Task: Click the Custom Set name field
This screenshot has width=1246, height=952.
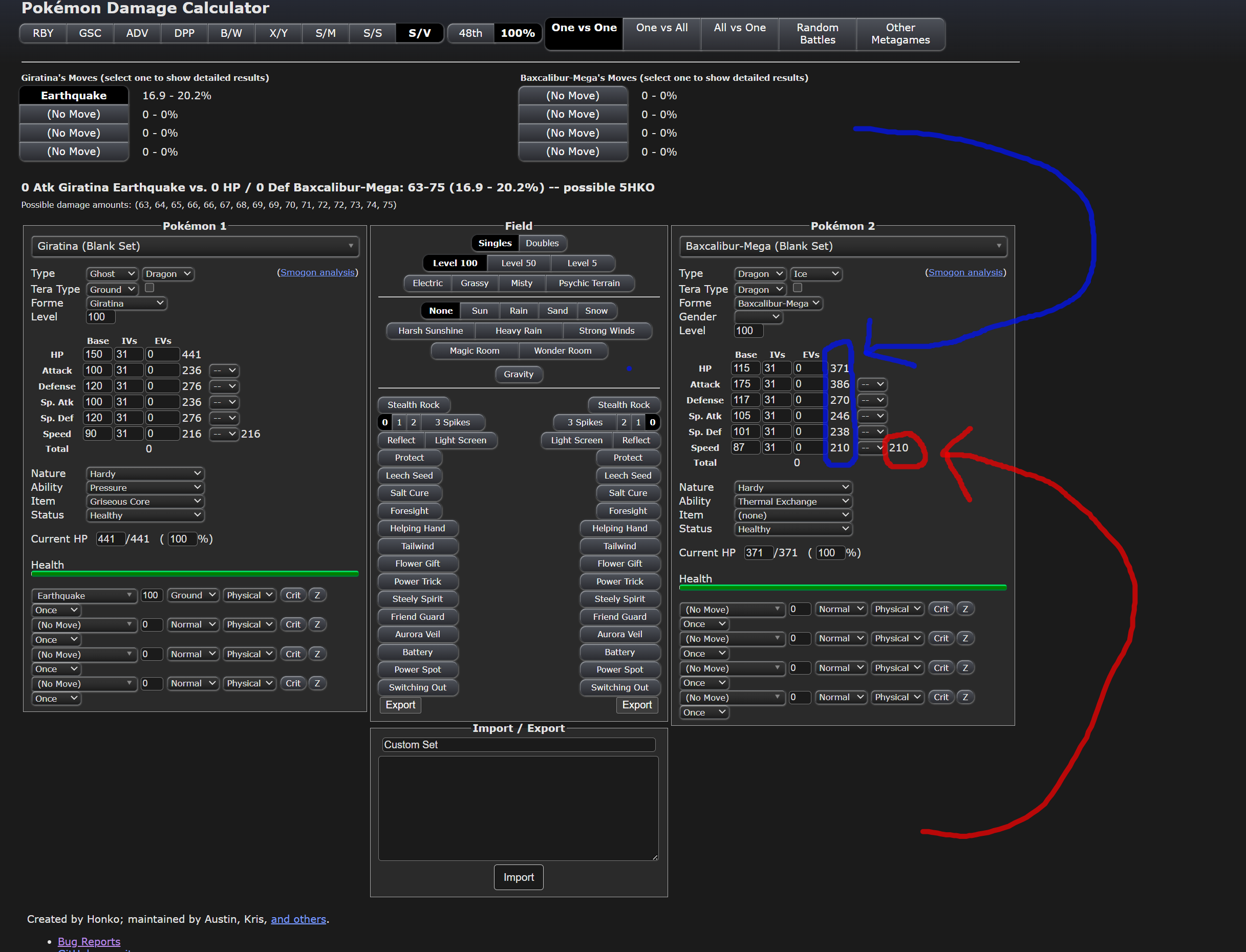Action: point(518,745)
